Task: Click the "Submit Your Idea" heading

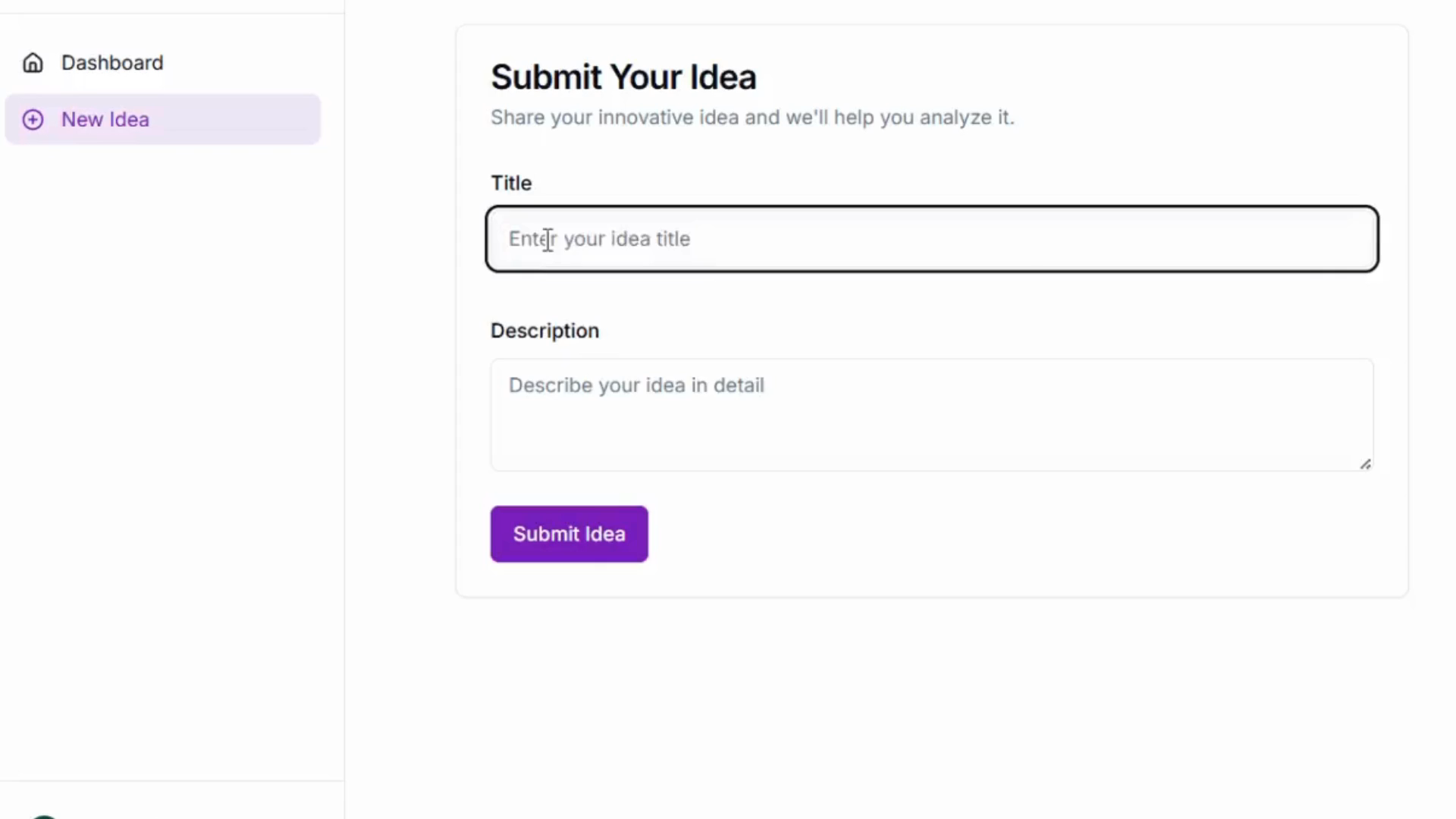Action: pos(623,77)
